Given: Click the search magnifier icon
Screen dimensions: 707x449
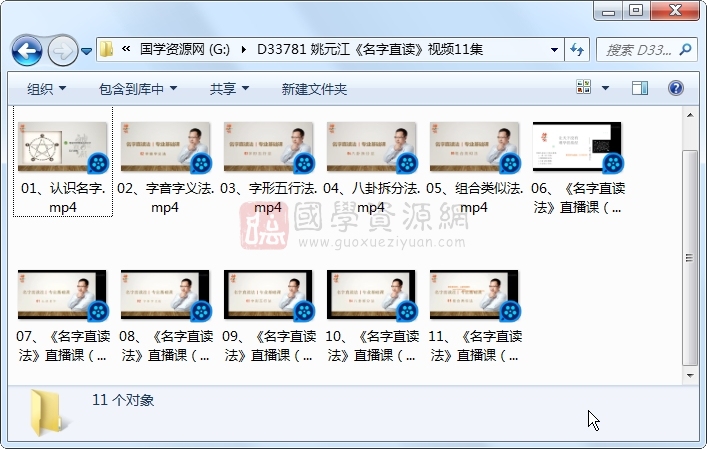Looking at the screenshot, I should pos(685,49).
